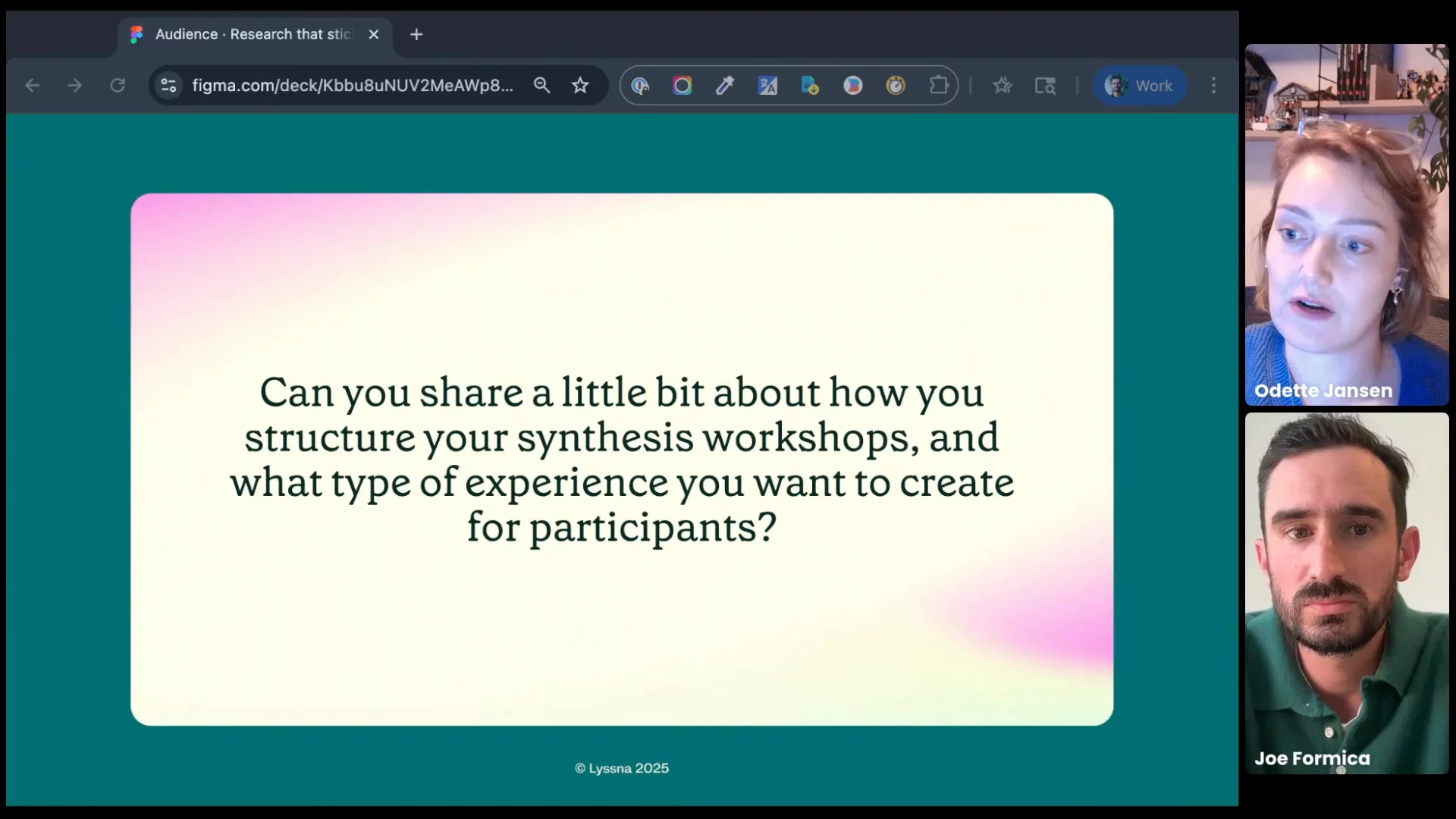This screenshot has width=1456, height=819.
Task: Click the Google Translate extension icon
Action: point(767,86)
